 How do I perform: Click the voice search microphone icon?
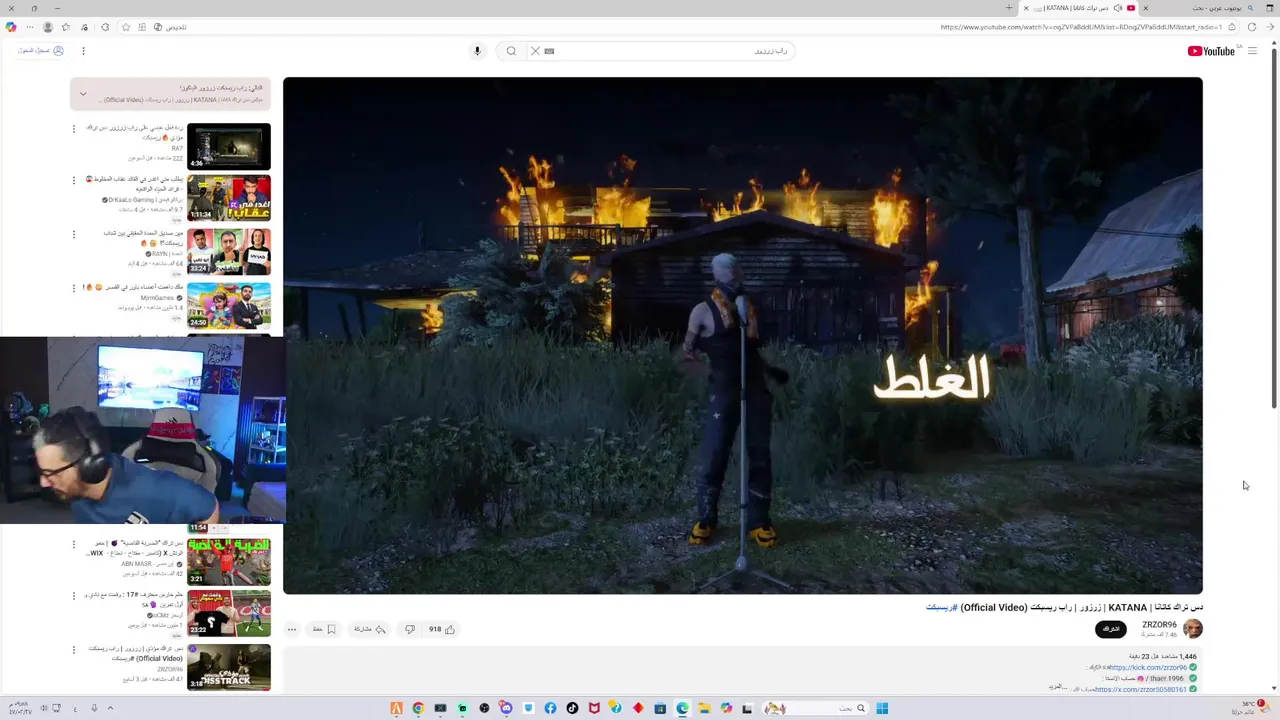[x=477, y=51]
